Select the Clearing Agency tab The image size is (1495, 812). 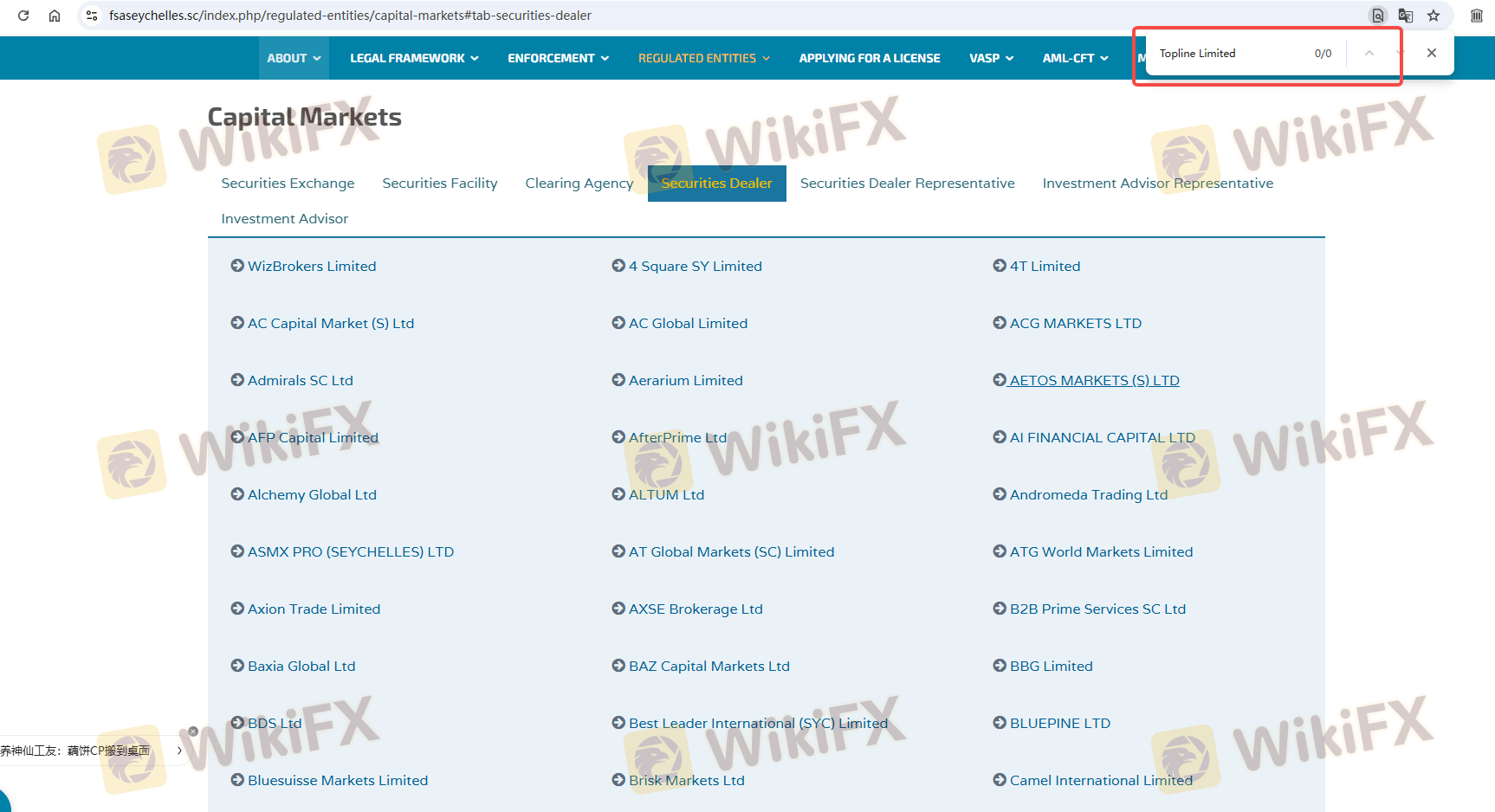pos(579,184)
